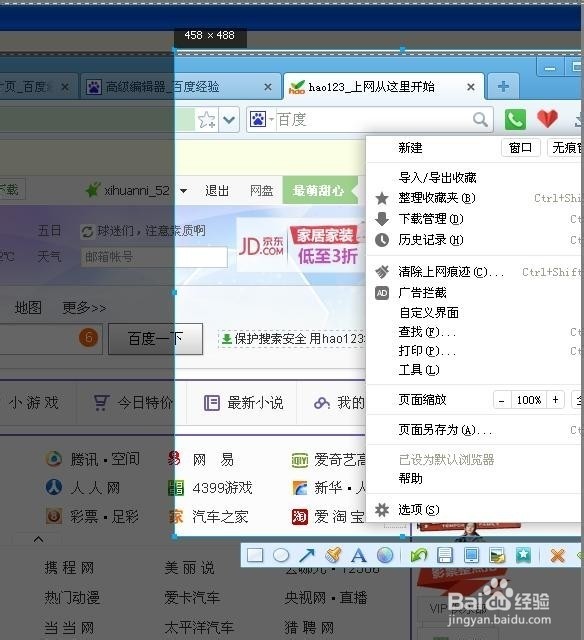The image size is (584, 640).
Task: Select the arrow drawing tool
Action: coord(307,555)
